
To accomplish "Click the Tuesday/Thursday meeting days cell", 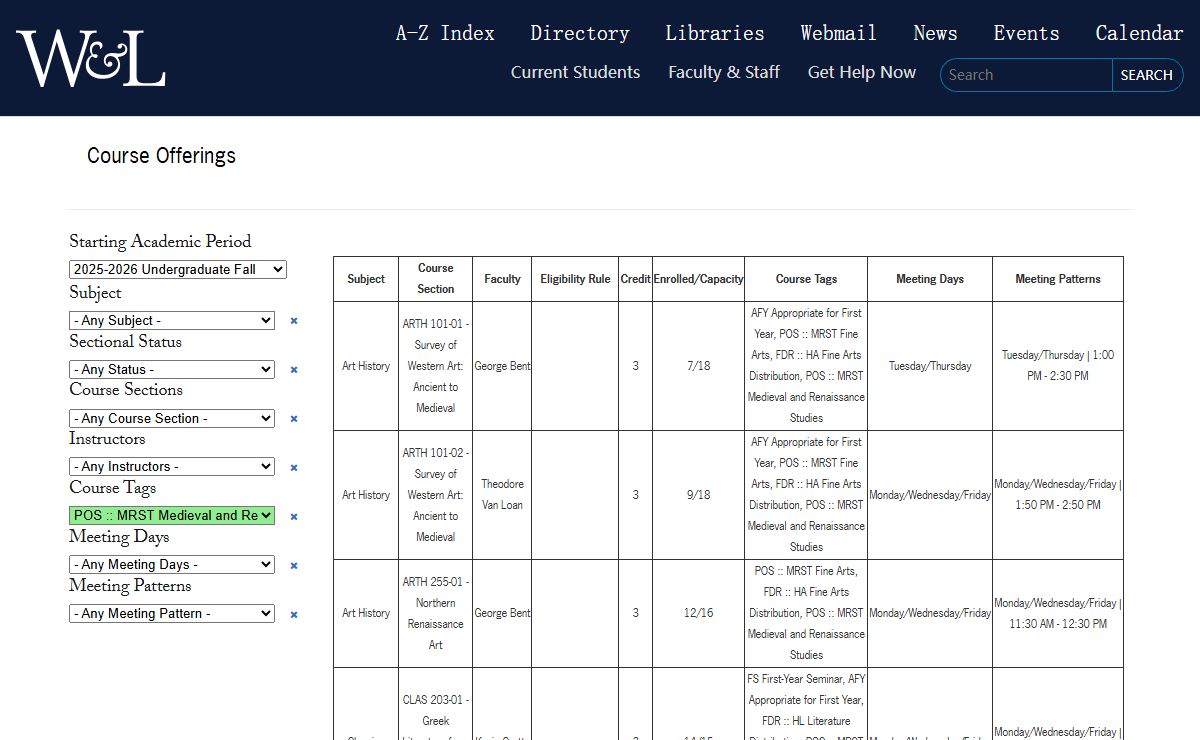I will [x=930, y=366].
